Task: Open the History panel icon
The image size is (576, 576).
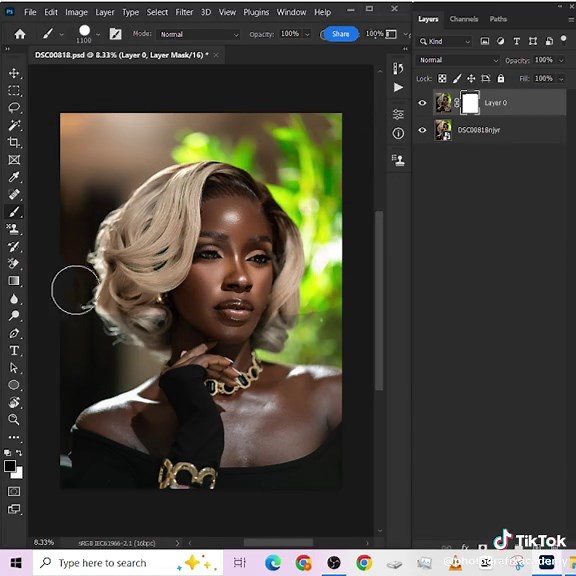Action: (398, 68)
